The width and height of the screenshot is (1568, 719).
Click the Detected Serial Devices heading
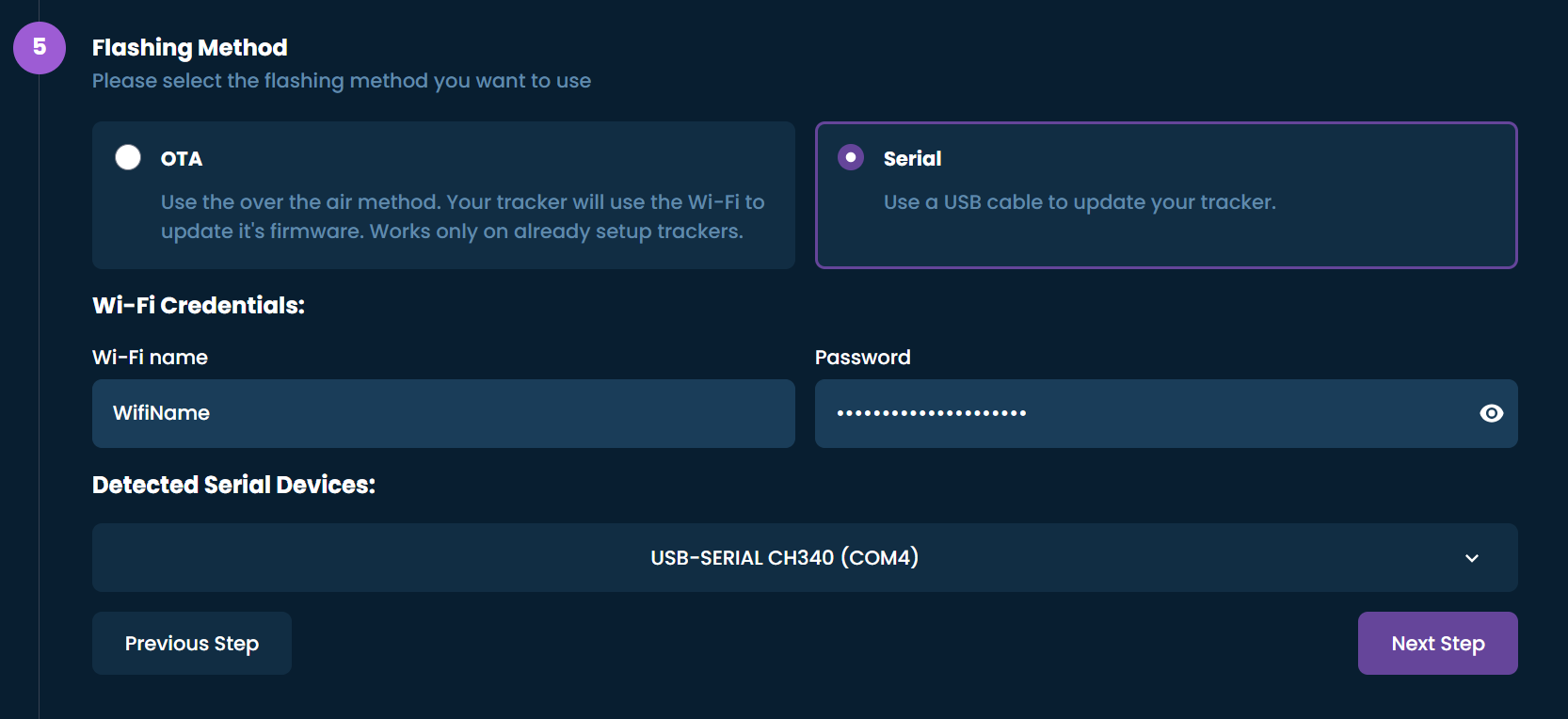[233, 485]
